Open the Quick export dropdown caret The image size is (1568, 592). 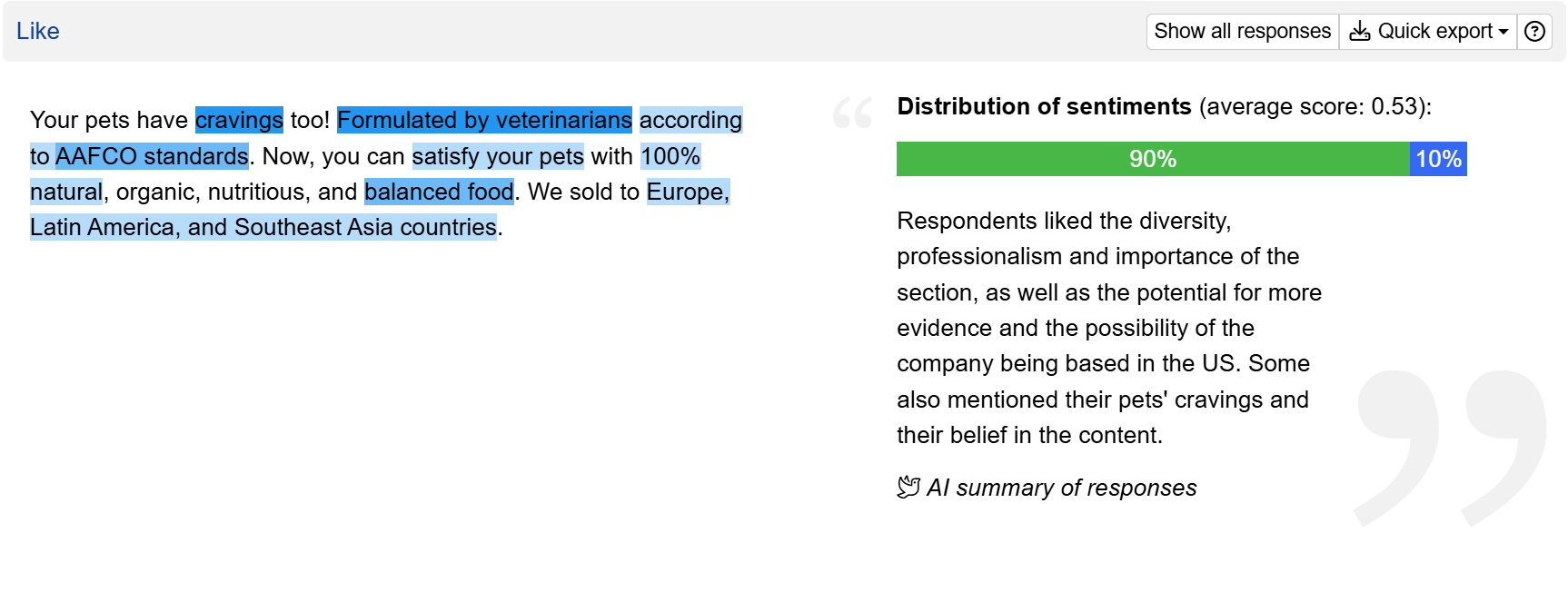pos(1503,32)
